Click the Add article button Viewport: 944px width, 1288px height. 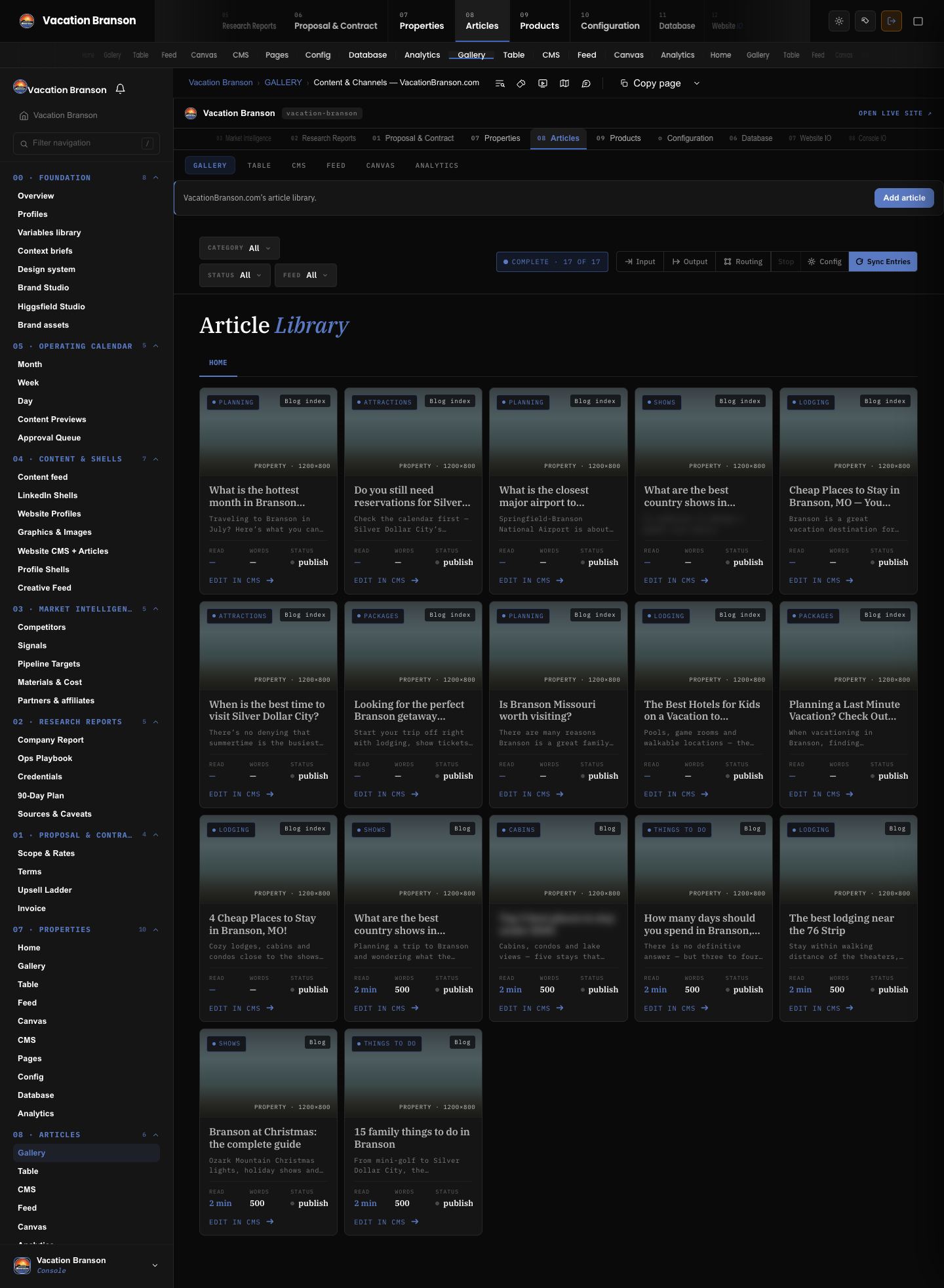[x=904, y=198]
